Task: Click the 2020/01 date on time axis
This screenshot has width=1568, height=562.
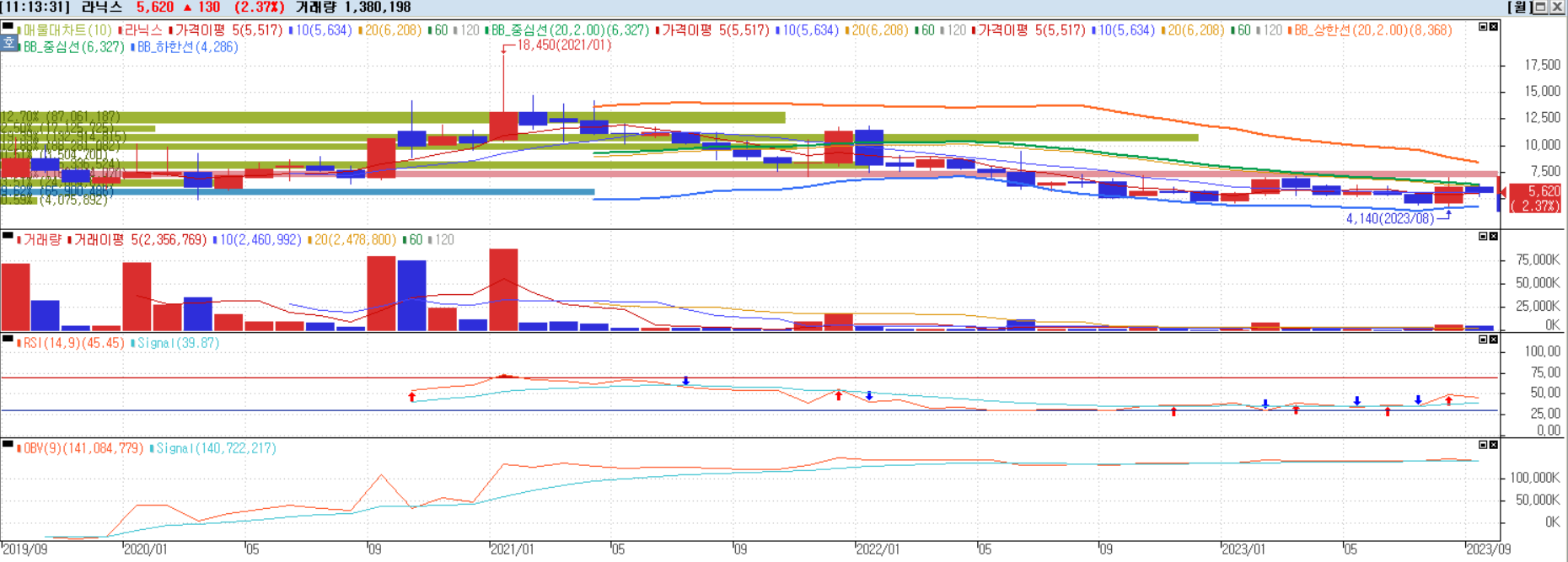Action: point(145,549)
